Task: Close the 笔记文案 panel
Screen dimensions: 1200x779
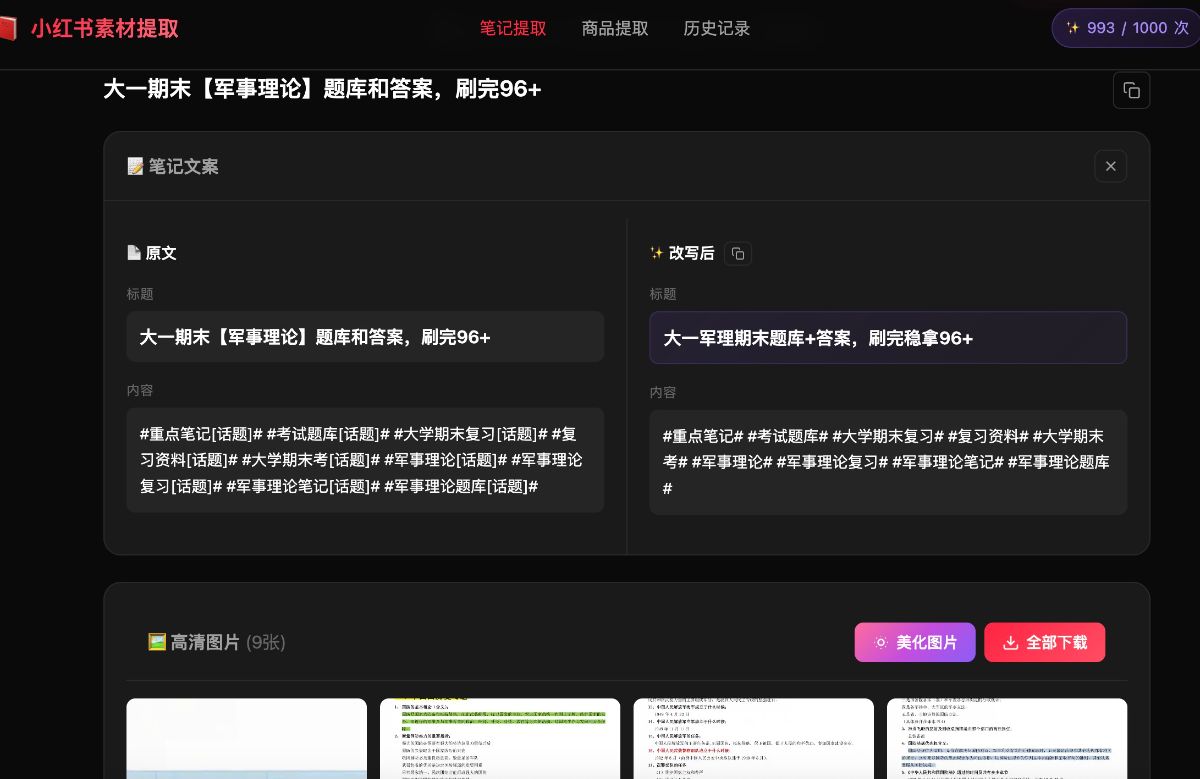Action: (1110, 166)
